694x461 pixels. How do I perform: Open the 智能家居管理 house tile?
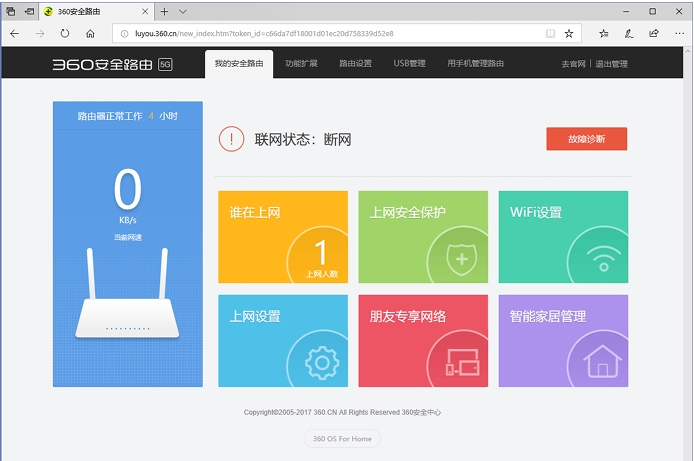point(563,341)
